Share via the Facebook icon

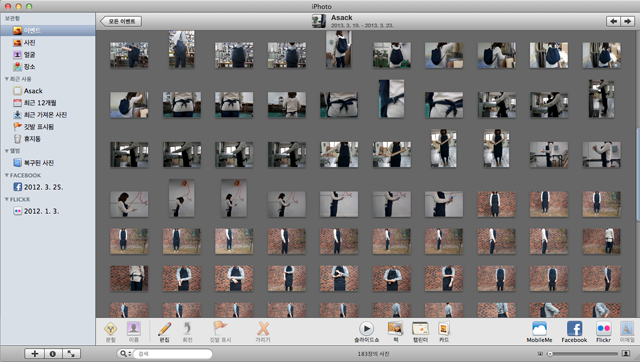(x=574, y=329)
